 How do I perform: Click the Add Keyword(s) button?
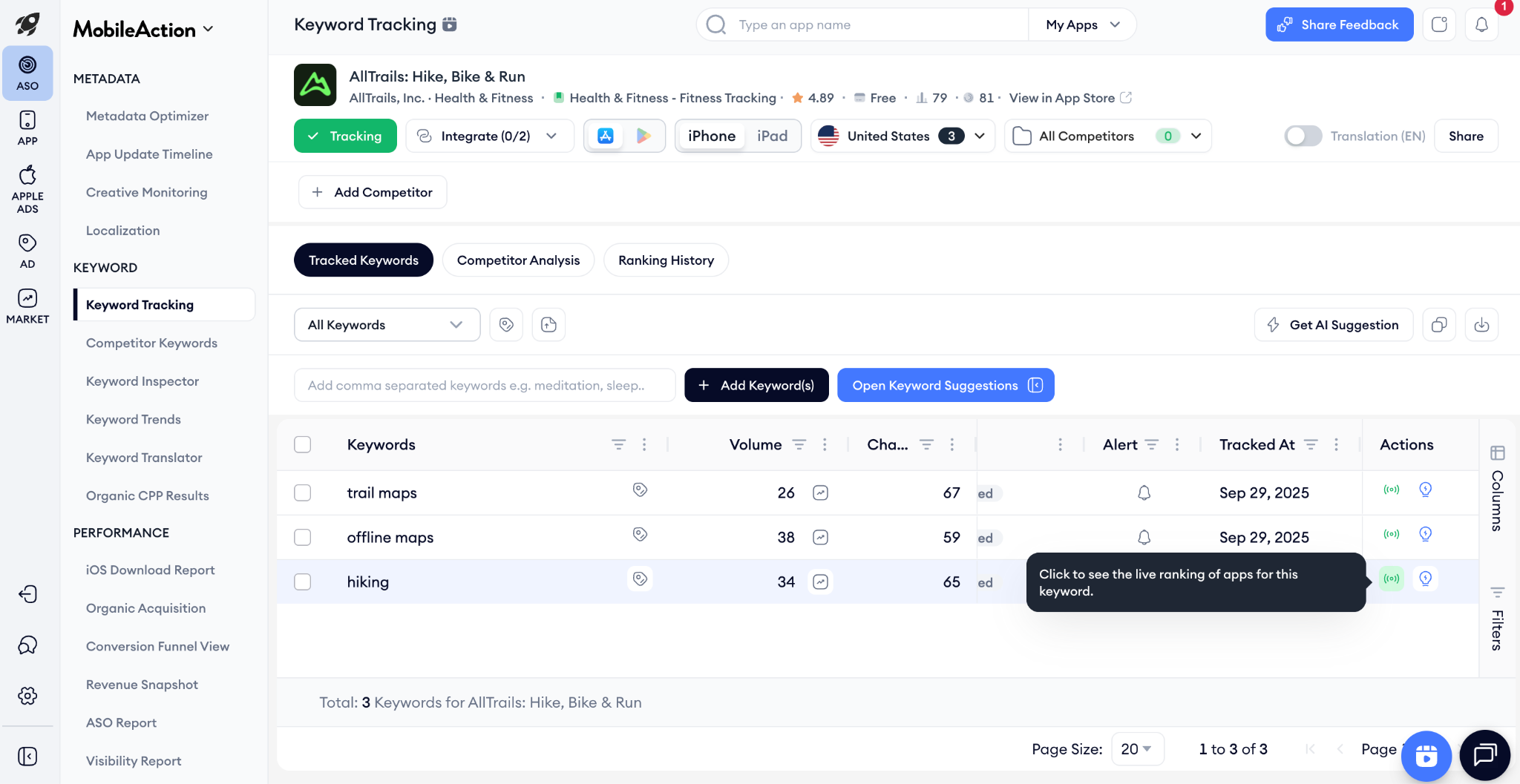click(756, 385)
